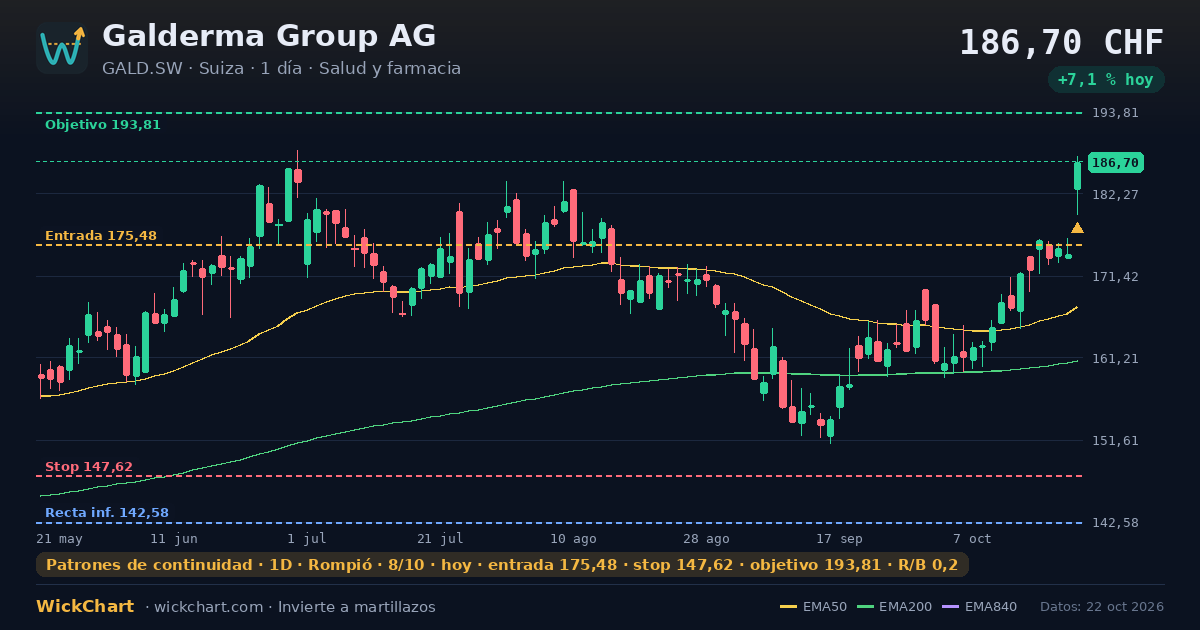Click the Patrones de continuidad summary banner

pos(502,565)
